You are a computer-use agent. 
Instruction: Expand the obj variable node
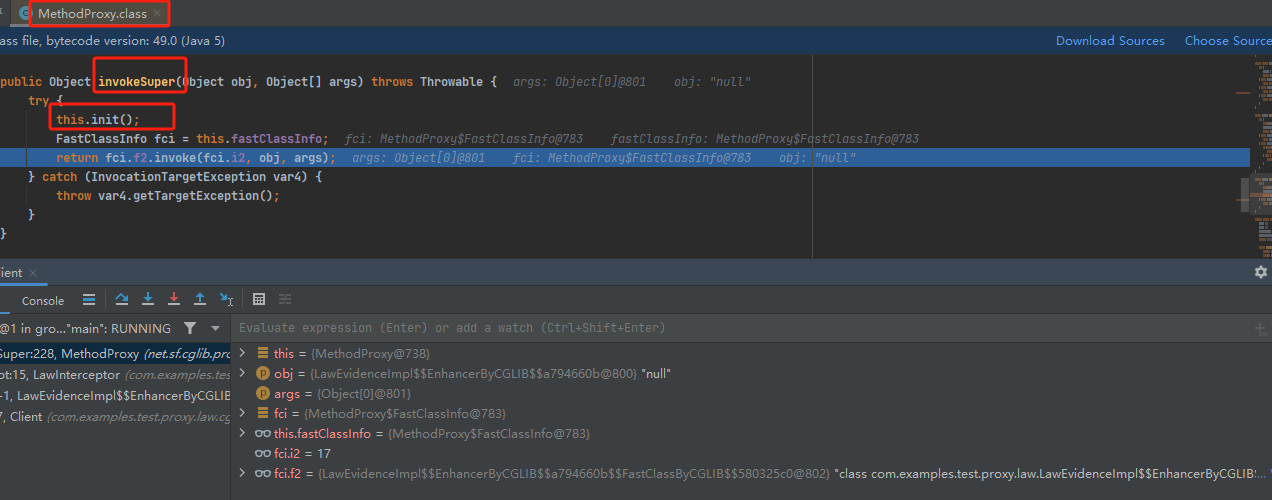click(x=242, y=373)
